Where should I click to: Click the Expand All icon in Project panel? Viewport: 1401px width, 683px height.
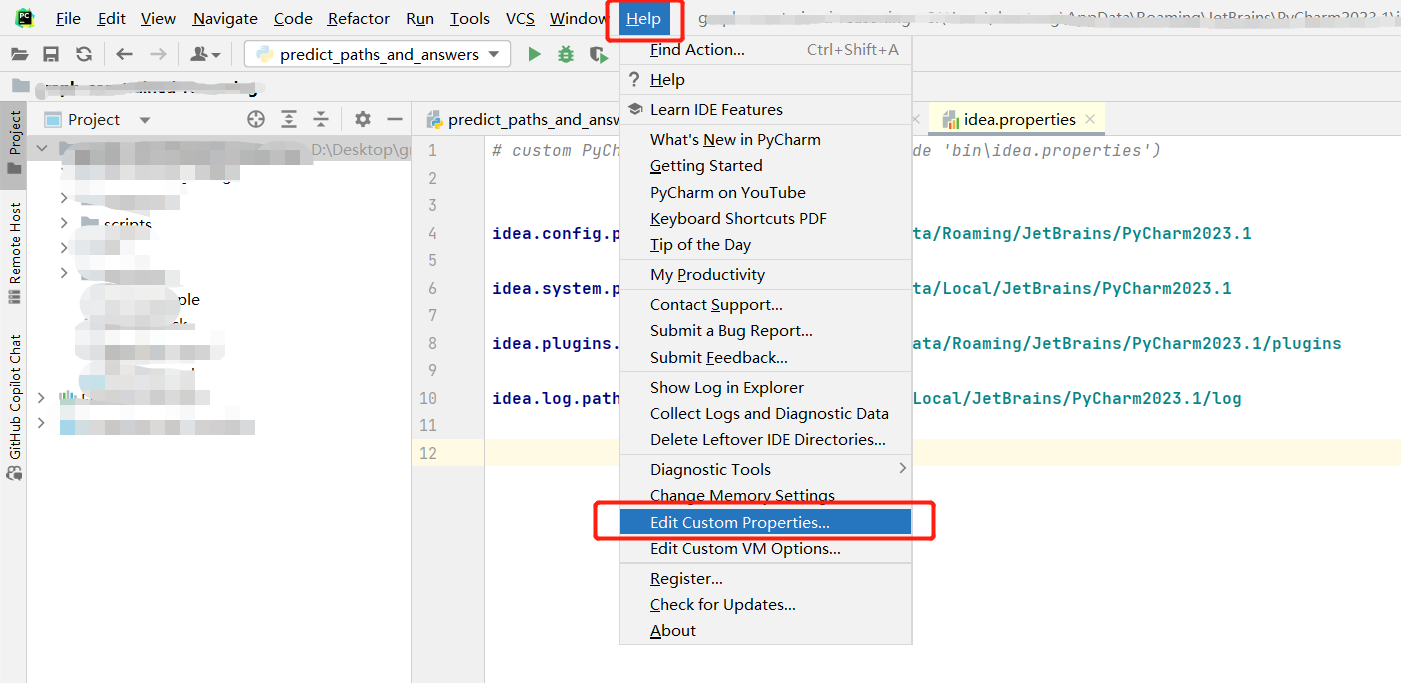pos(289,119)
